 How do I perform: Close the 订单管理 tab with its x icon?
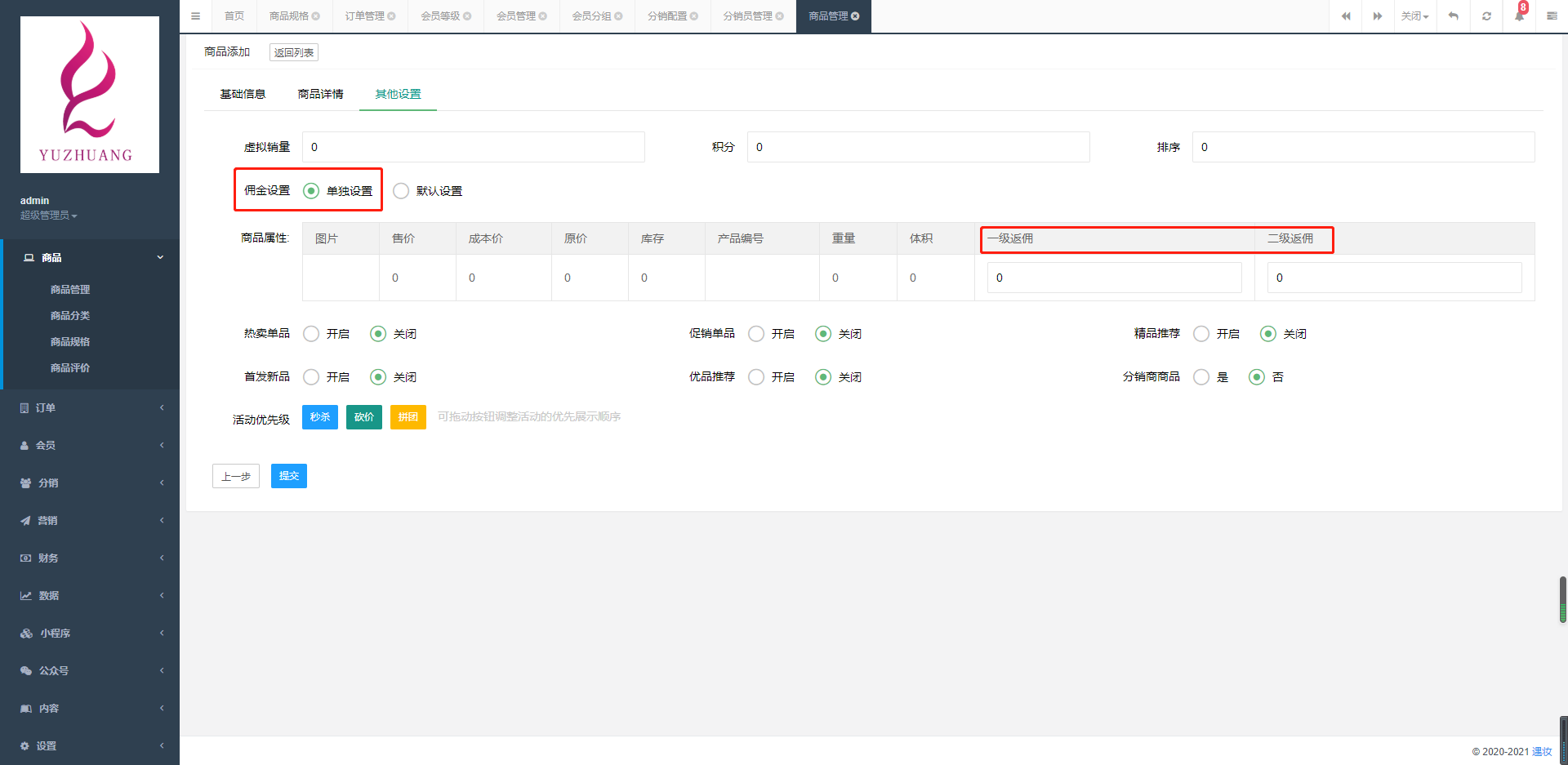(x=391, y=16)
